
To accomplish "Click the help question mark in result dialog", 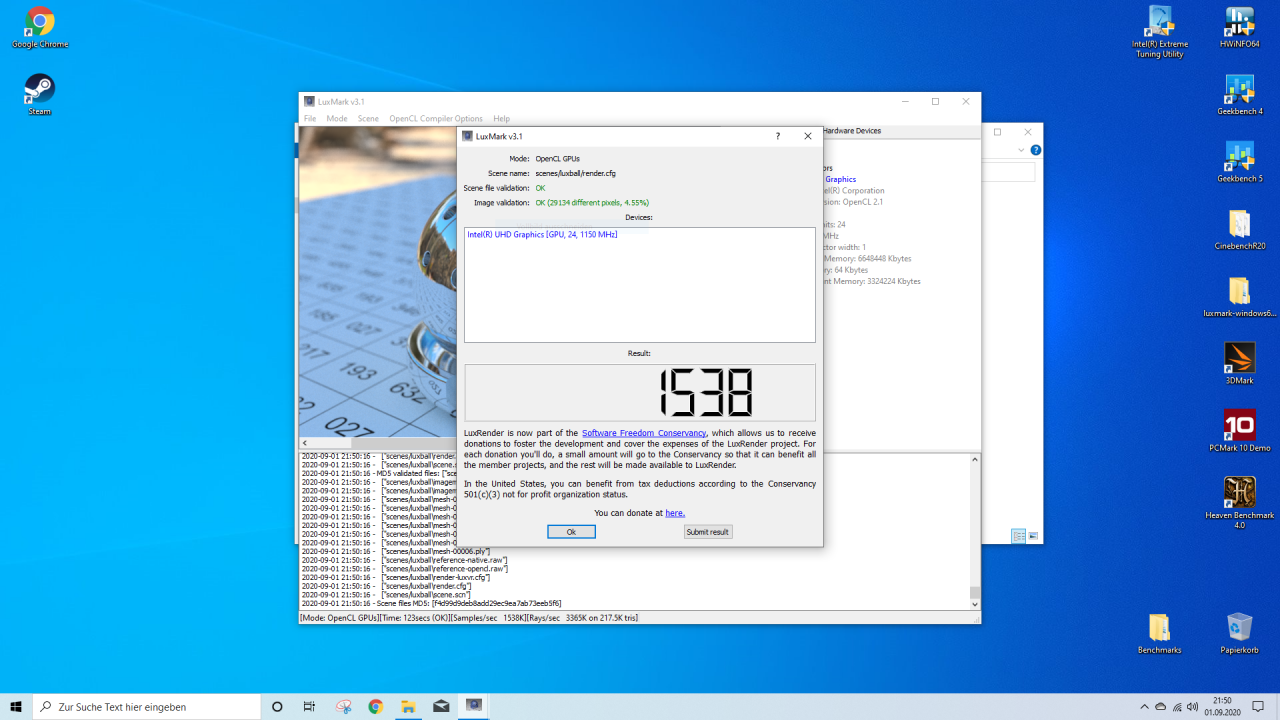I will (x=778, y=136).
